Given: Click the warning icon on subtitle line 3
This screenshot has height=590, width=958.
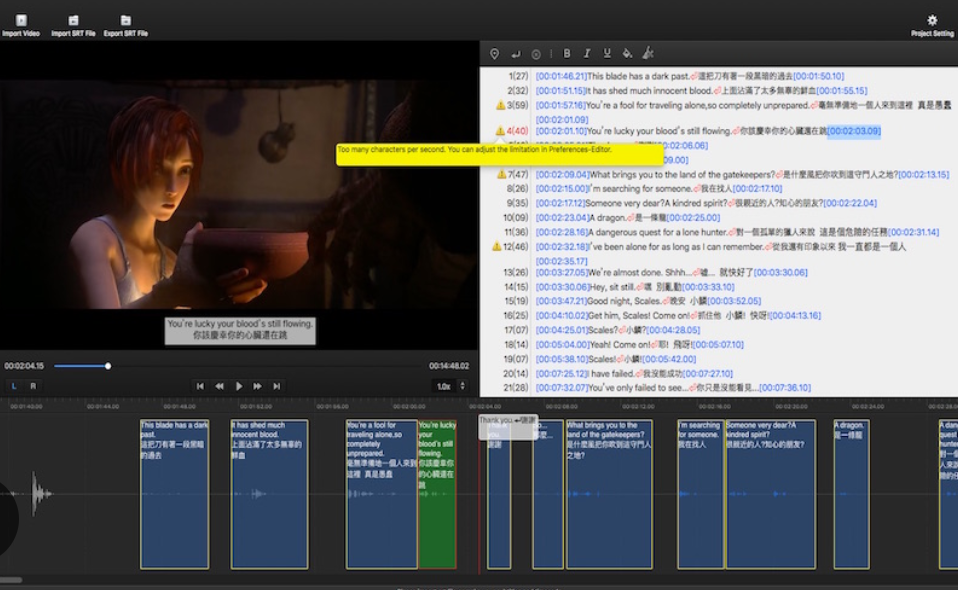Looking at the screenshot, I should [500, 105].
